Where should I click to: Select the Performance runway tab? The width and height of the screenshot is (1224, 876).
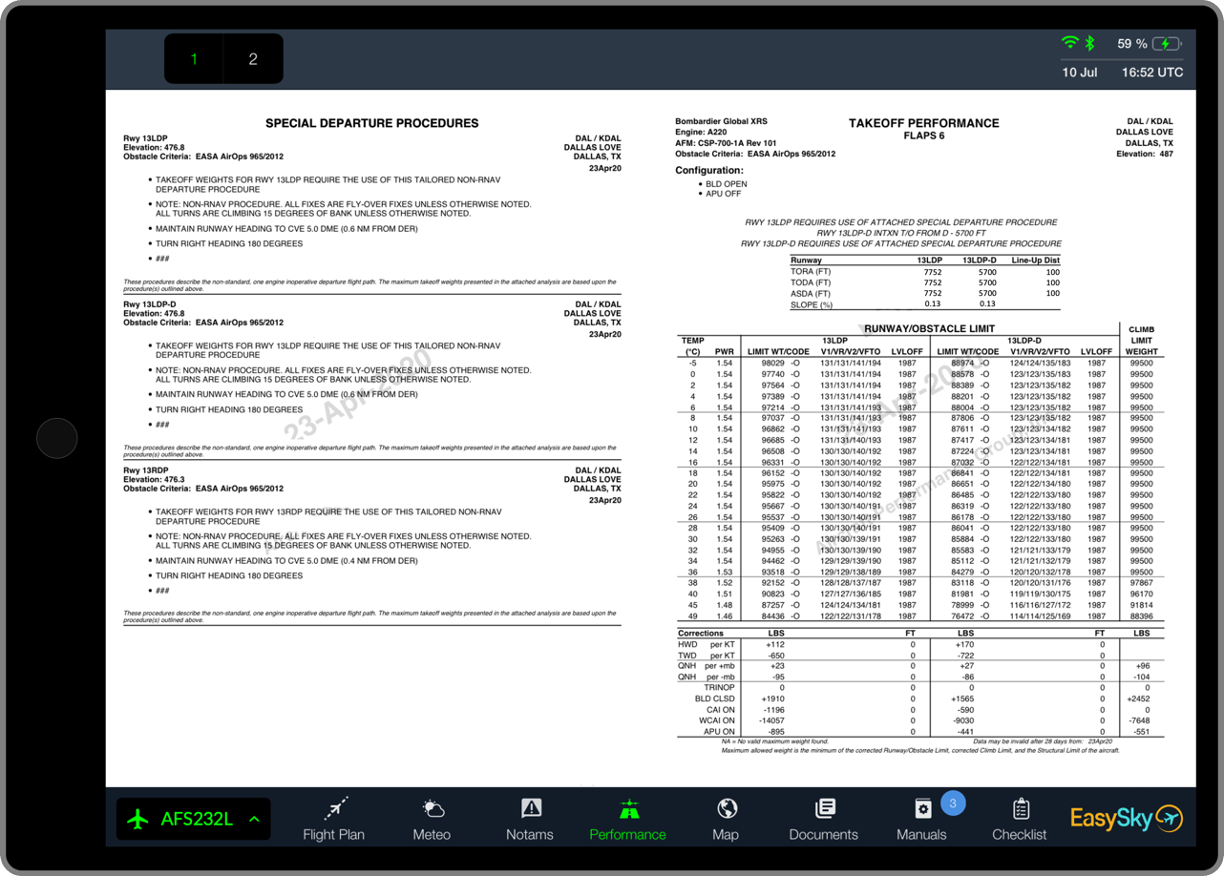627,818
